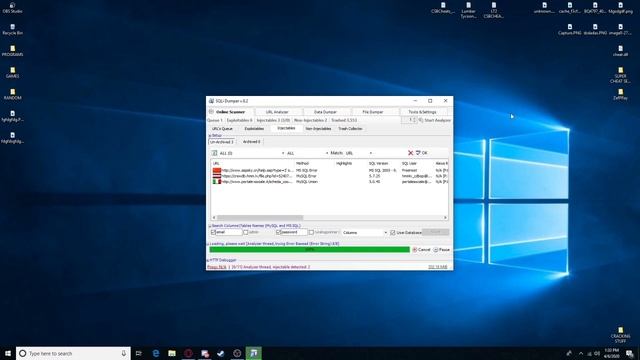Click the red X clear filter icon
Screen dimensions: 640x360
tap(411, 153)
